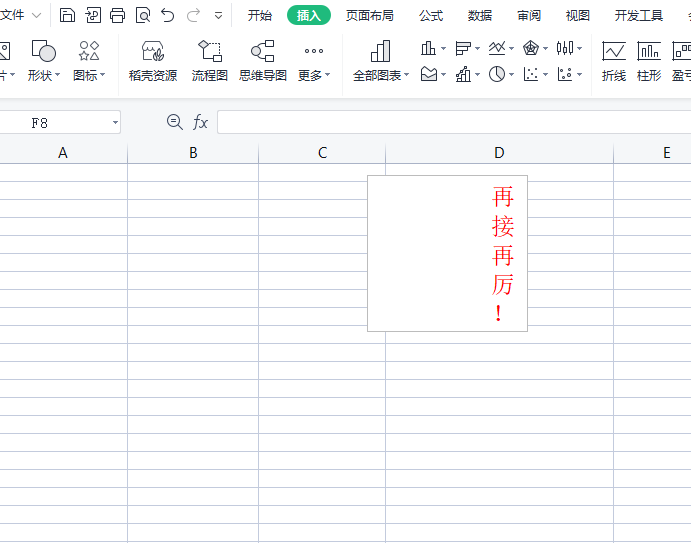Open 稻壳资源 store
Viewport: 691px width, 543px height.
coord(153,61)
